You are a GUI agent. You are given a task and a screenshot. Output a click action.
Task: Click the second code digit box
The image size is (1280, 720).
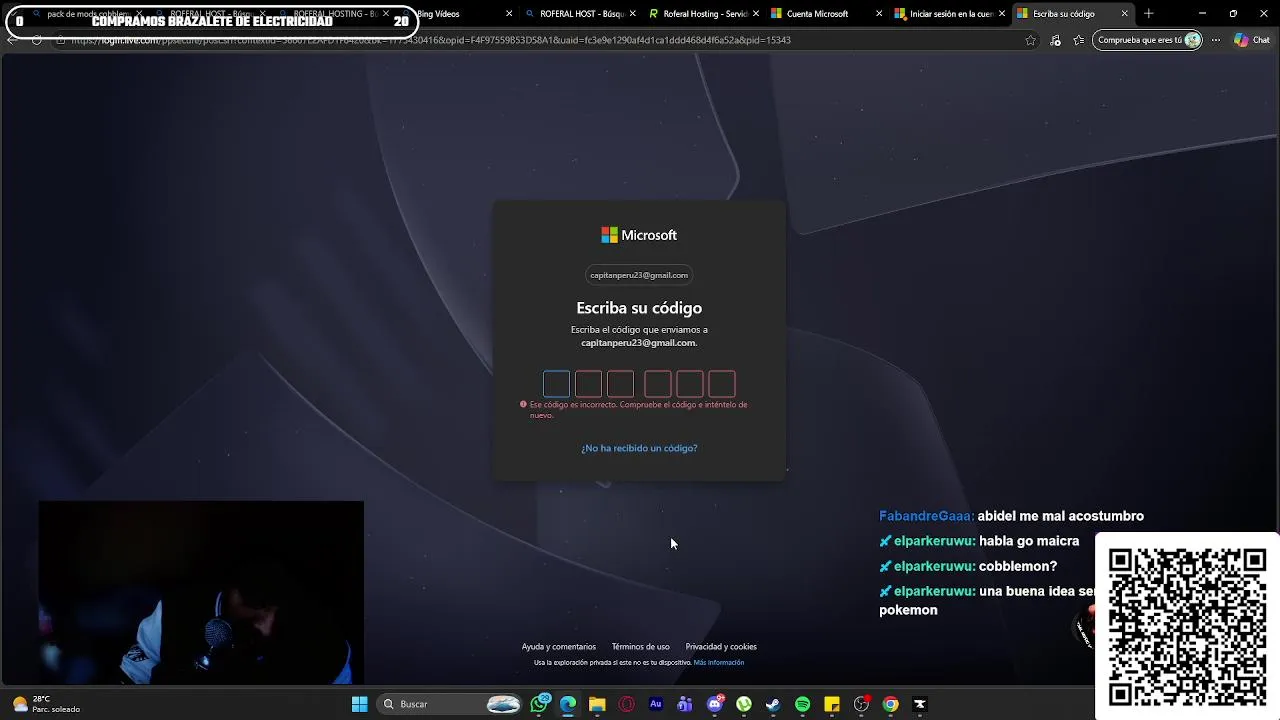coord(589,384)
